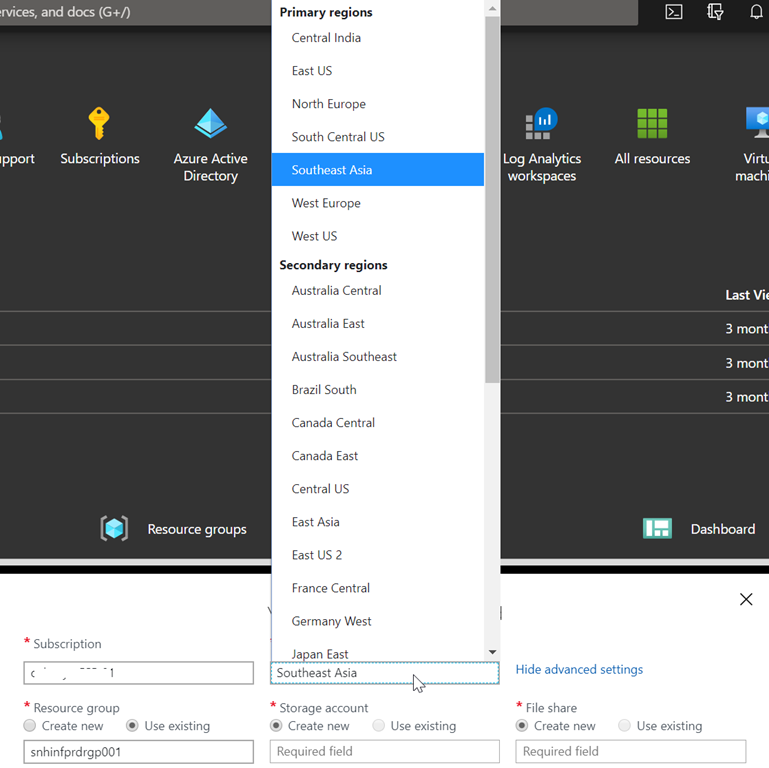Viewport: 769px width, 768px height.
Task: Choose Germany West region
Action: point(378,621)
